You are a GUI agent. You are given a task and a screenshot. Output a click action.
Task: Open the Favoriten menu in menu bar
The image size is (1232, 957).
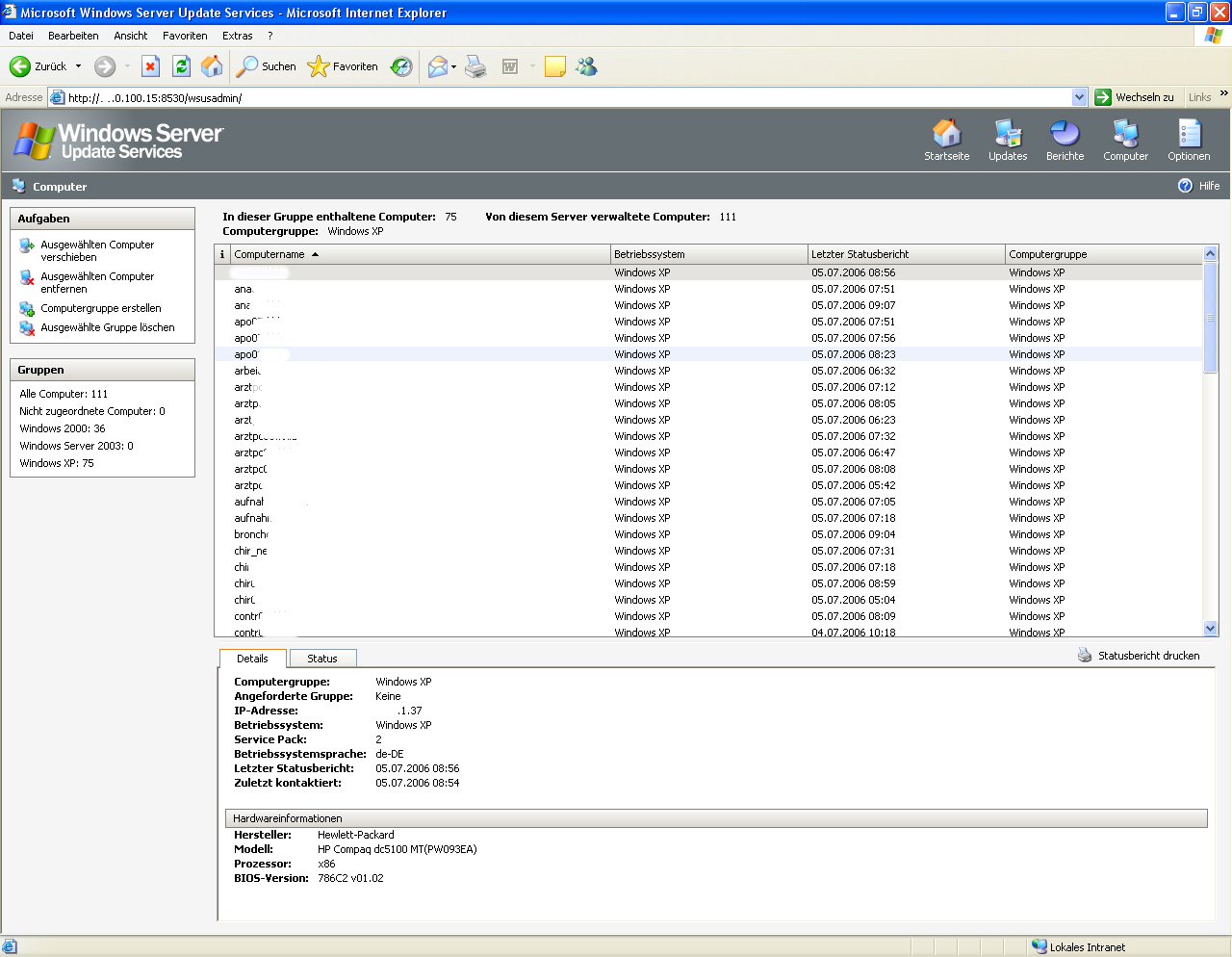(185, 36)
